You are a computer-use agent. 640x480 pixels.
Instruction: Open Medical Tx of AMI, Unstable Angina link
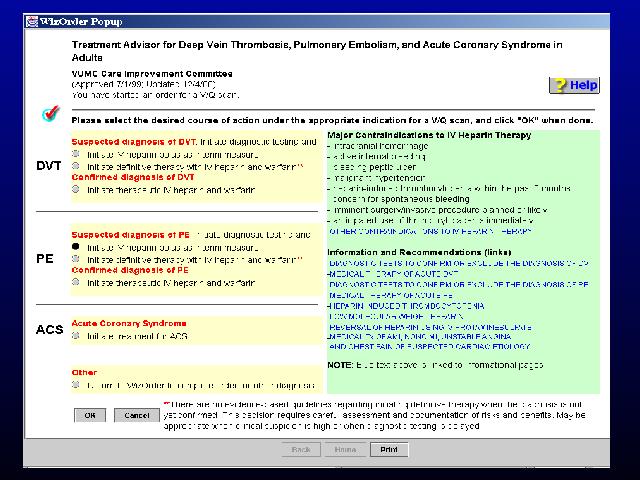[x=420, y=337]
